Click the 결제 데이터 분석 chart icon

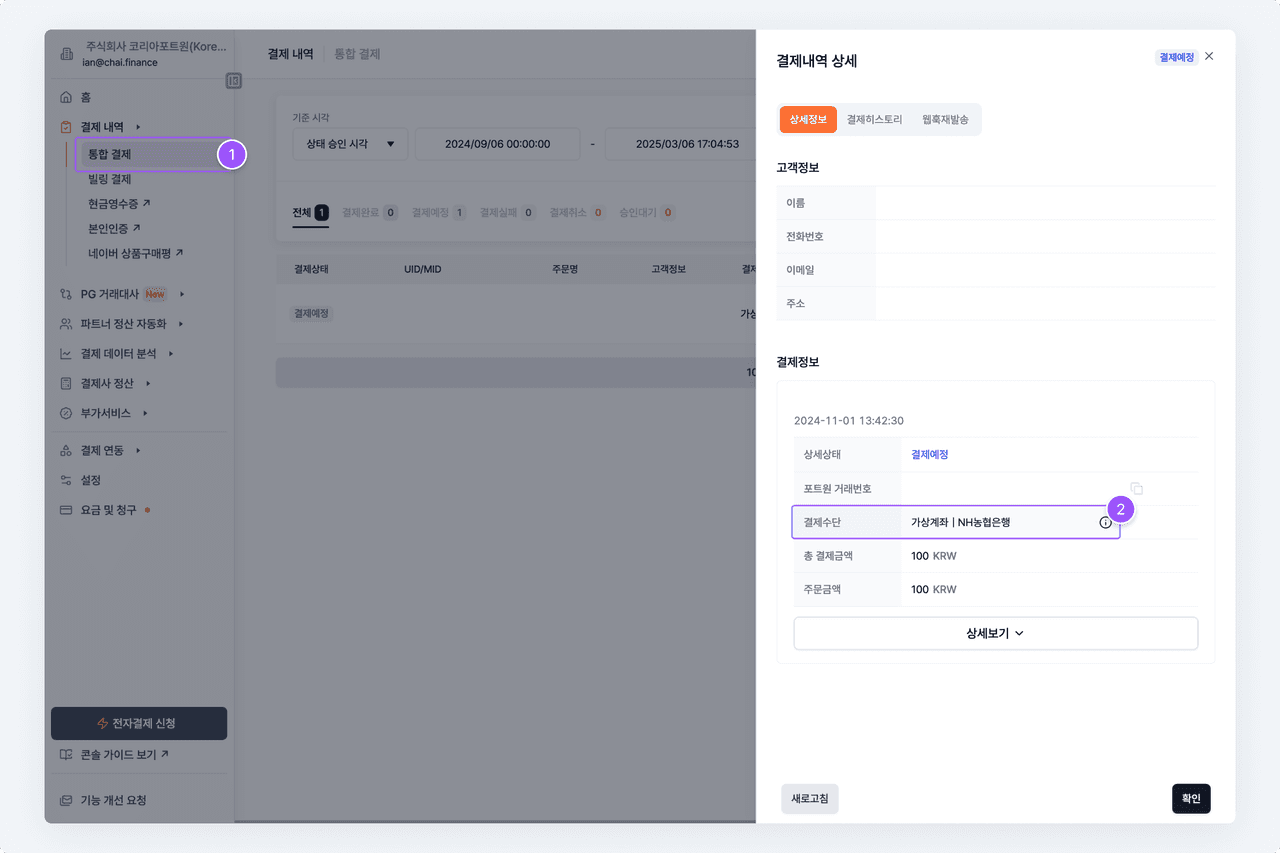tap(66, 354)
